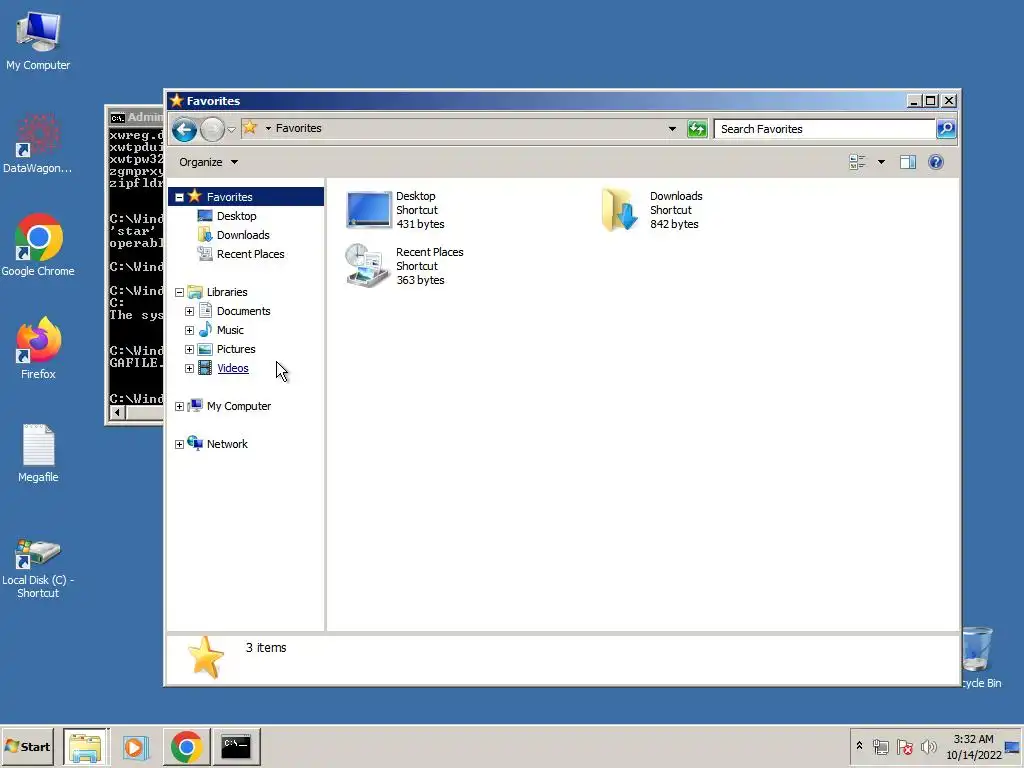Select Favorites in the navigation pane
1024x768 pixels.
[x=229, y=197]
